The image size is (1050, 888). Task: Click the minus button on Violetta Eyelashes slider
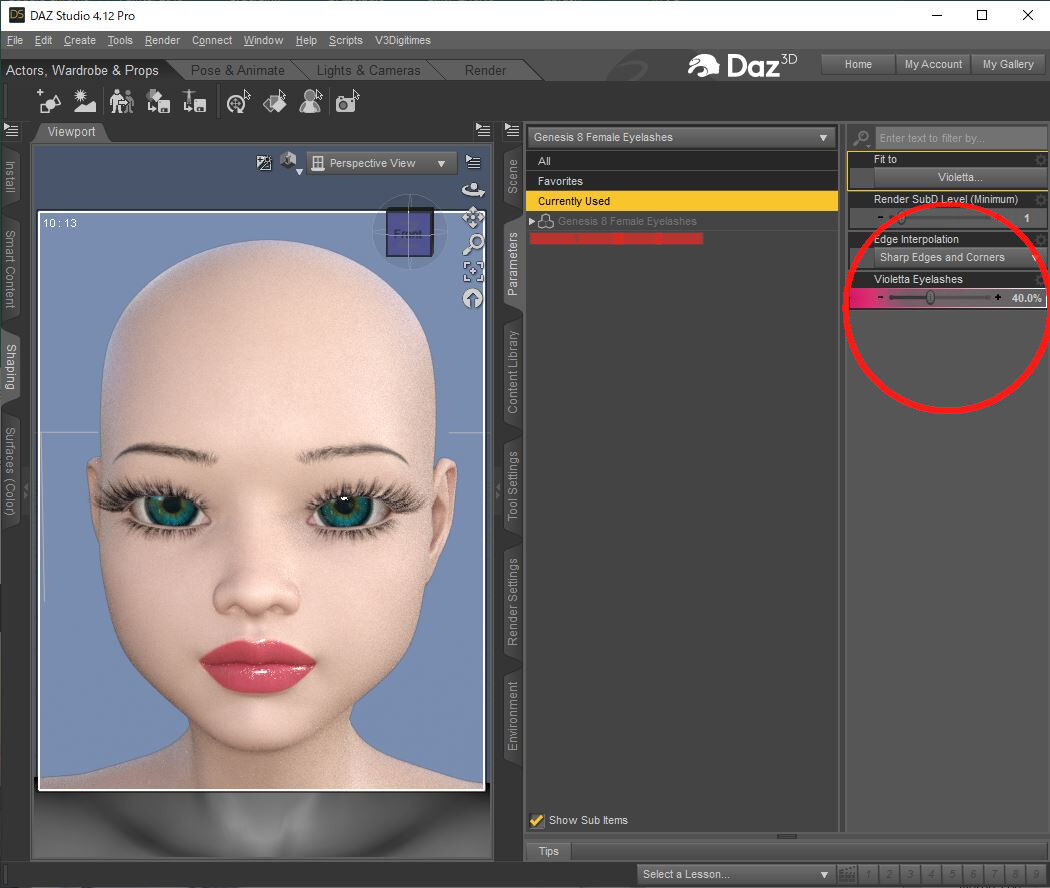(881, 297)
